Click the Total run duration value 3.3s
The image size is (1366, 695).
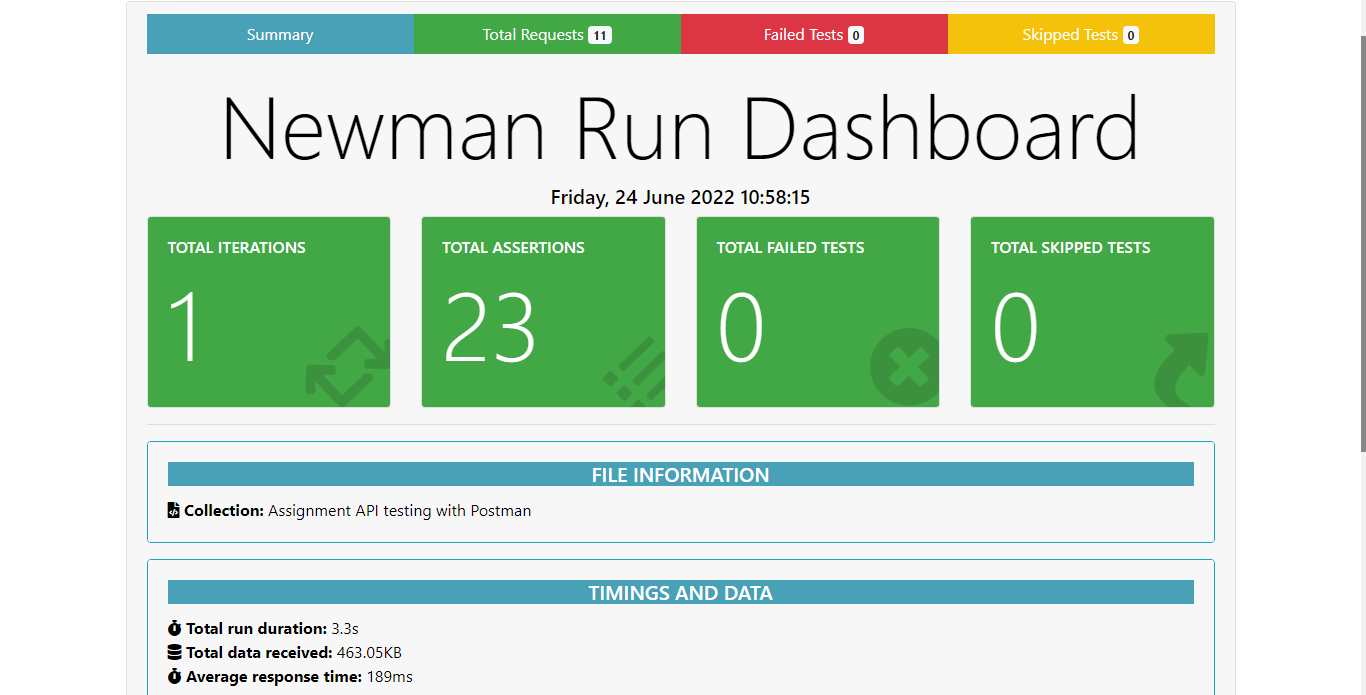345,628
